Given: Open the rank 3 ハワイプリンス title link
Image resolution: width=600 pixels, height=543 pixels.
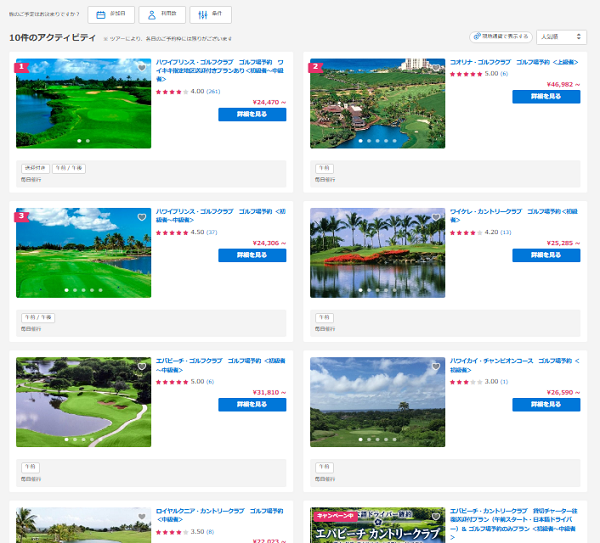Looking at the screenshot, I should click(221, 215).
